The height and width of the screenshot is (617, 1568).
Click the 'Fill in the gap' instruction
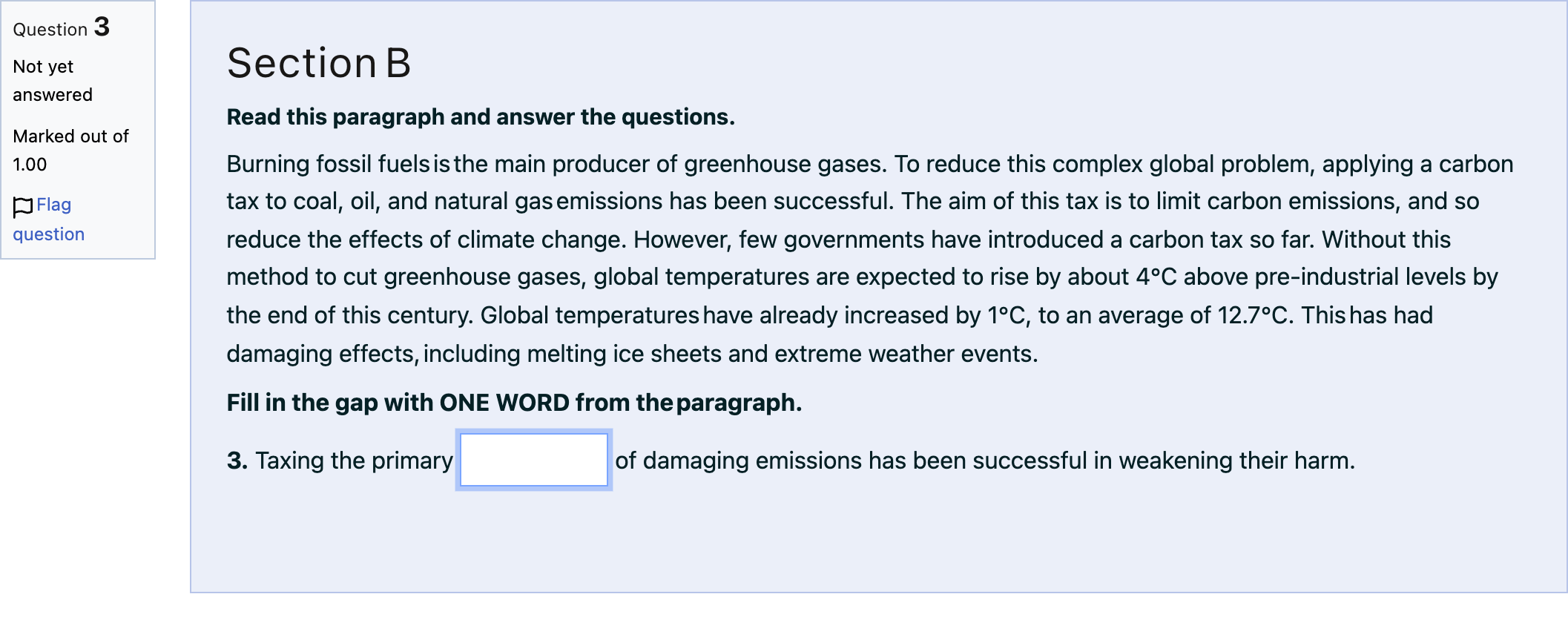(514, 403)
